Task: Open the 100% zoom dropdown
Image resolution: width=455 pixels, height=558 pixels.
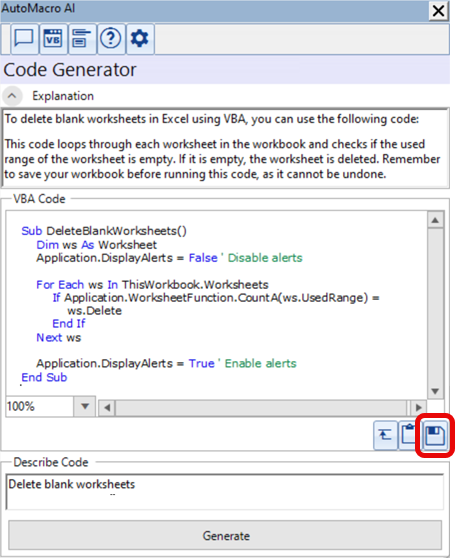Action: coord(85,406)
